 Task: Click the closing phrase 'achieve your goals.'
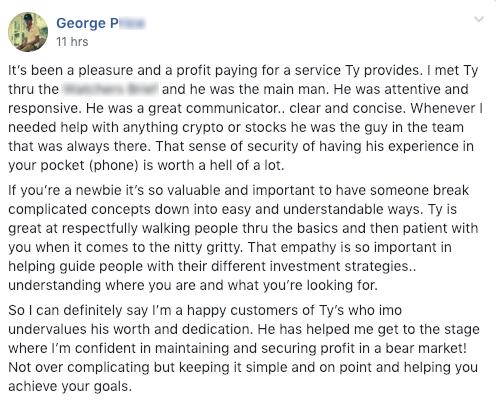click(x=70, y=387)
